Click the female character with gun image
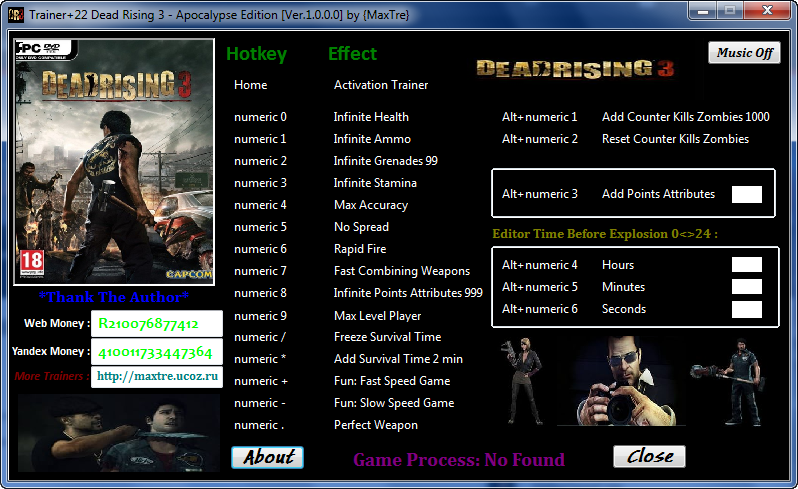Viewport: 798px width, 489px height. [x=523, y=381]
